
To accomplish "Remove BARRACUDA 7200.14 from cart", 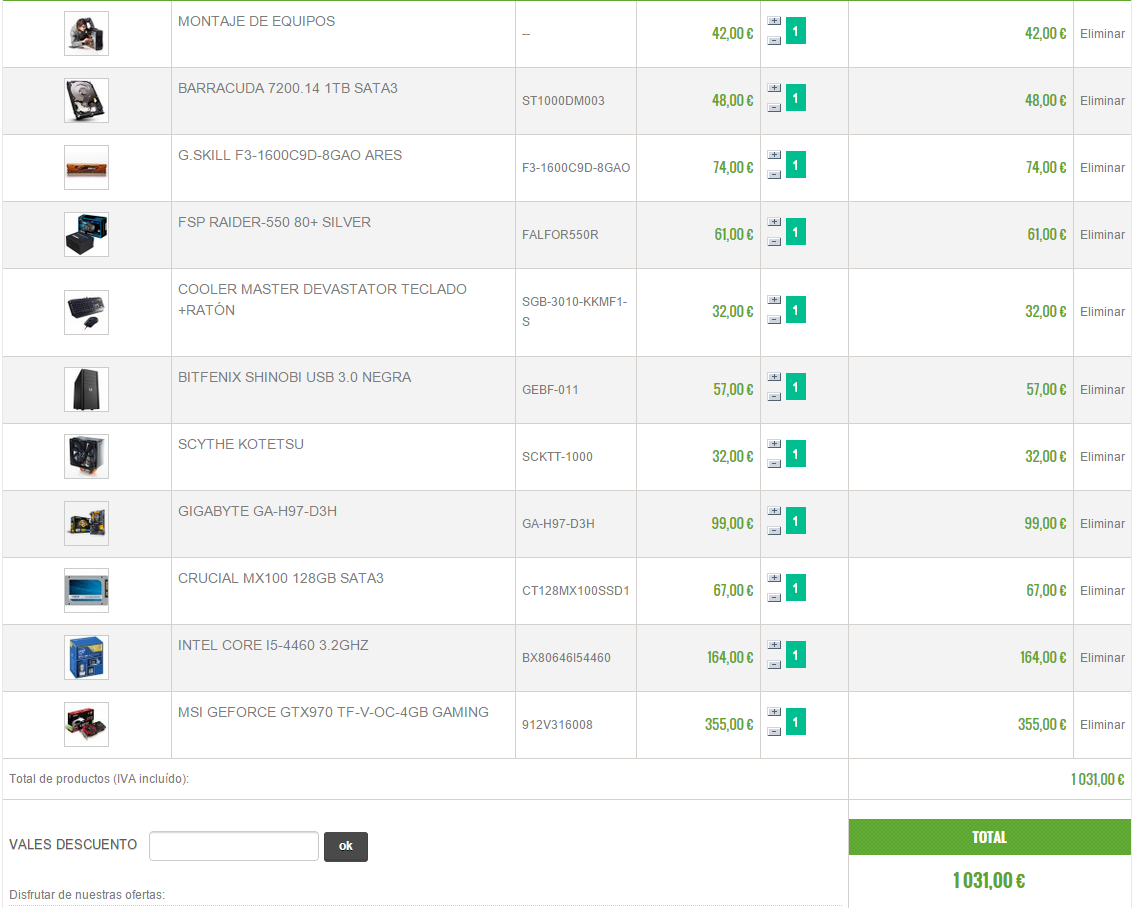I will click(1102, 101).
